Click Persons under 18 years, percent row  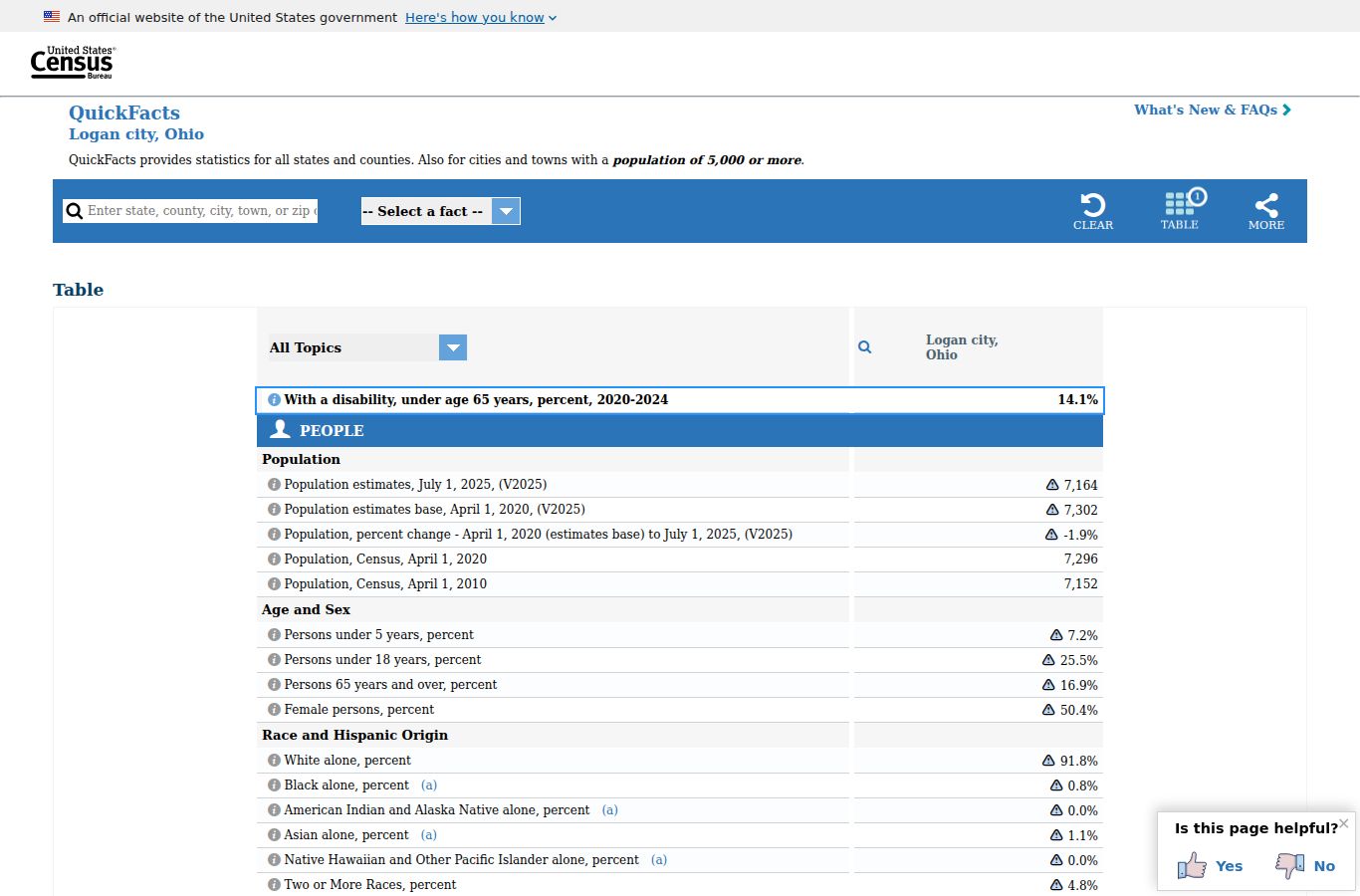[680, 660]
